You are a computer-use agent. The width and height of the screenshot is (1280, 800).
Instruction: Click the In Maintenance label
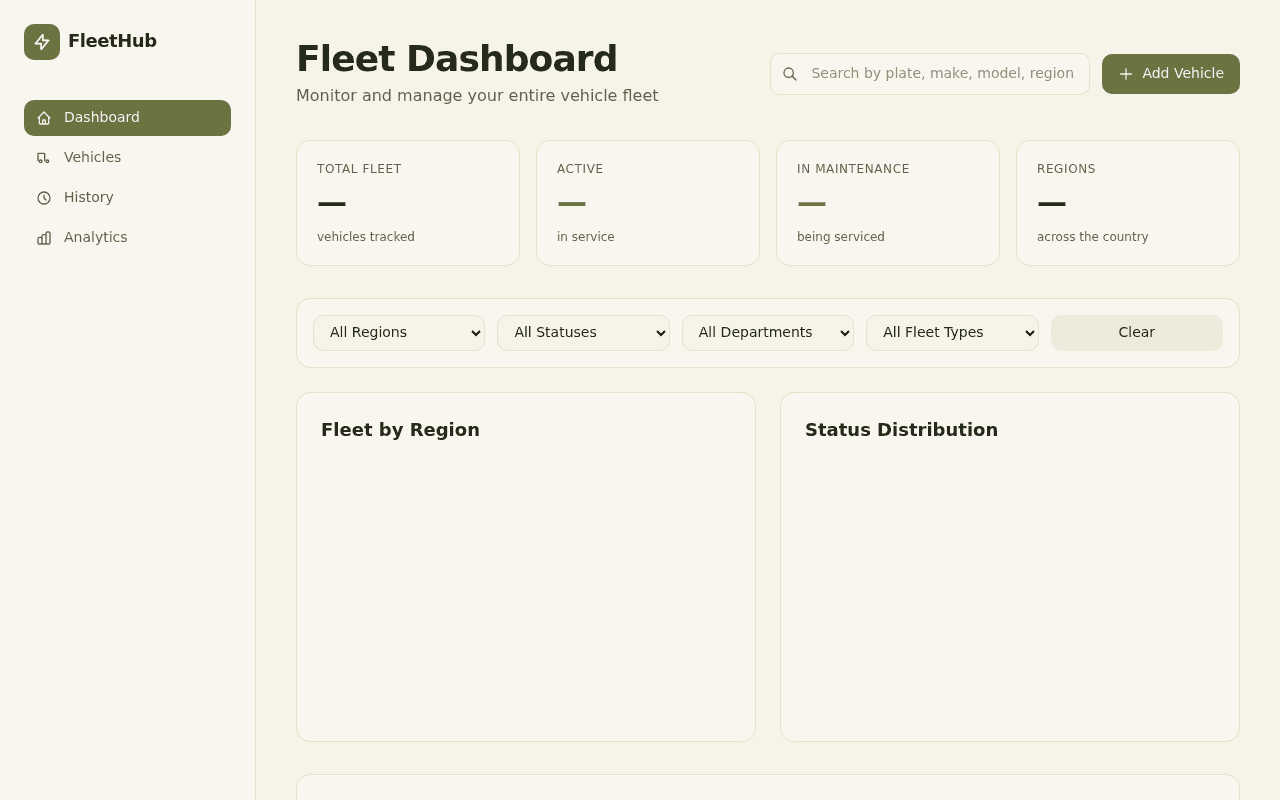point(853,169)
